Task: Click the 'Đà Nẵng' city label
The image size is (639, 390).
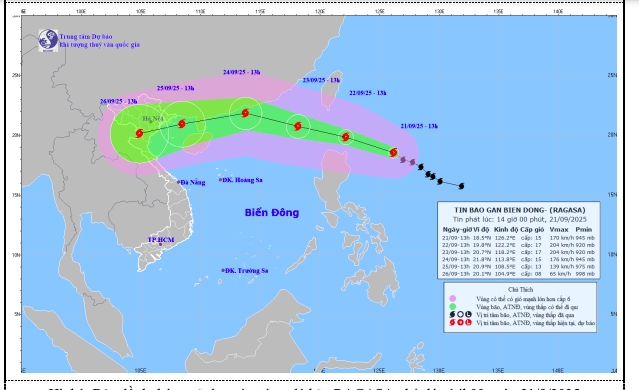Action: pos(193,183)
